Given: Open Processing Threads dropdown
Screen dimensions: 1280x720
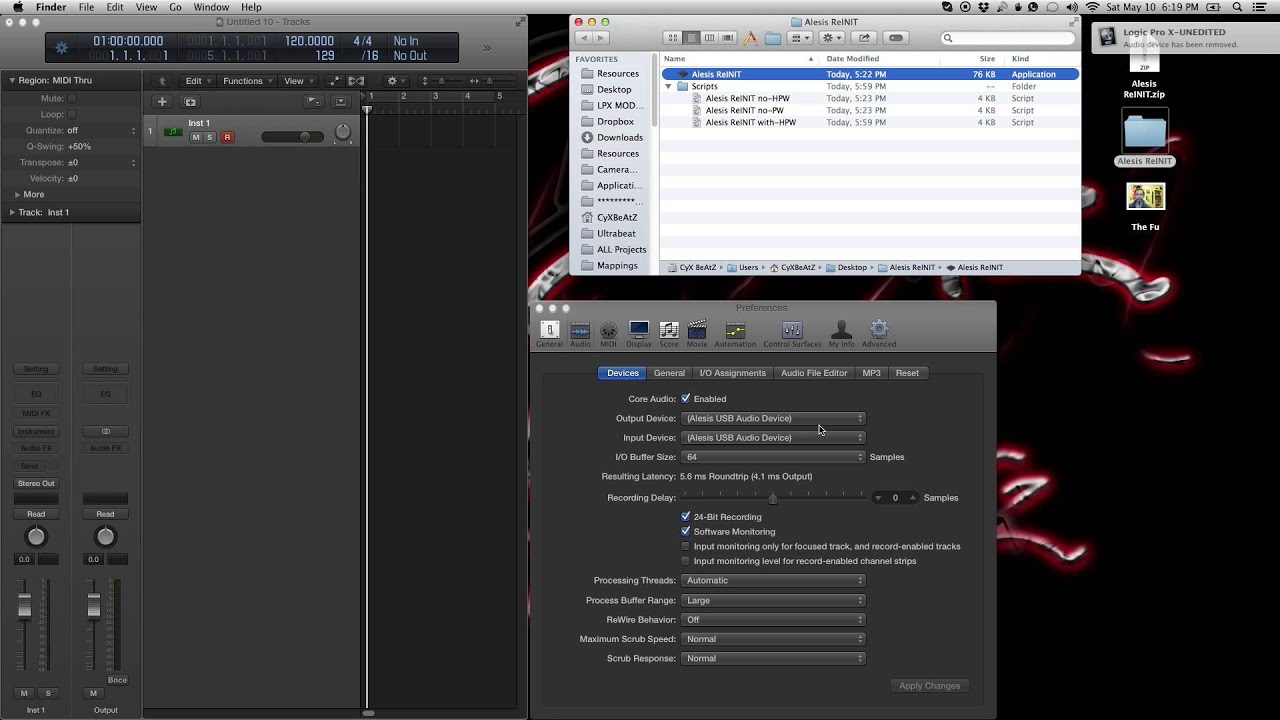Looking at the screenshot, I should [x=773, y=580].
